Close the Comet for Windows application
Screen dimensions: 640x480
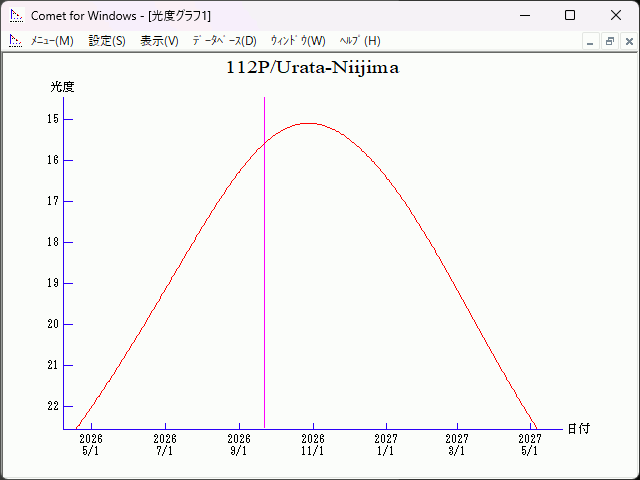pos(615,15)
